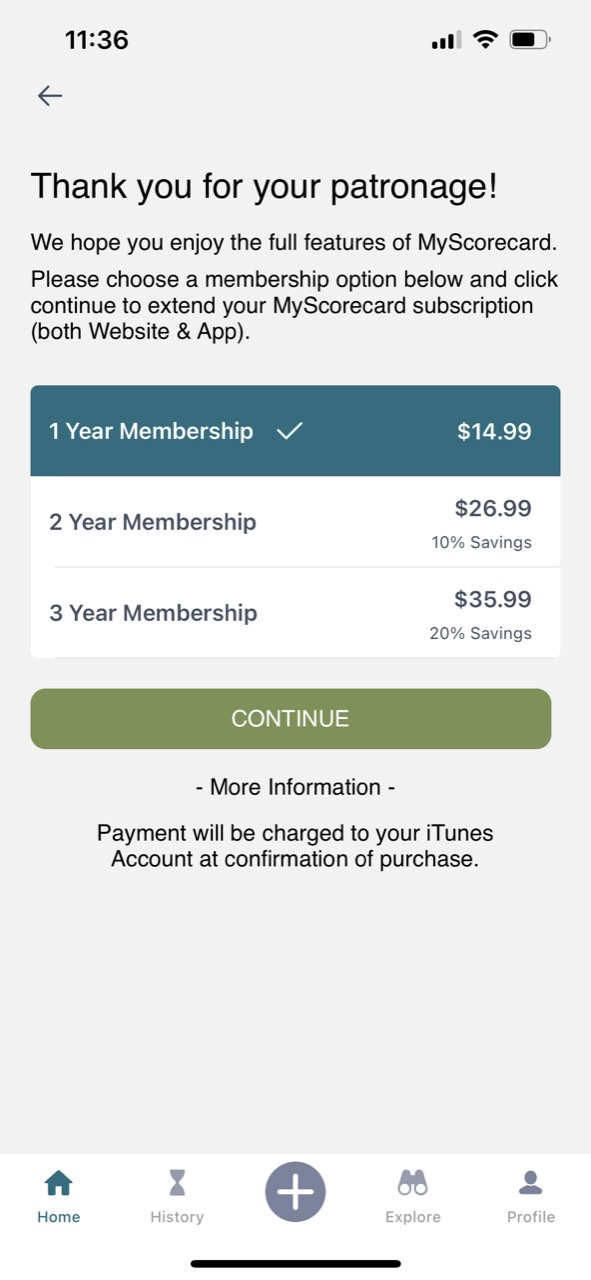The width and height of the screenshot is (591, 1280).
Task: Tap the checkmark beside 1 Year Membership
Action: 290,431
